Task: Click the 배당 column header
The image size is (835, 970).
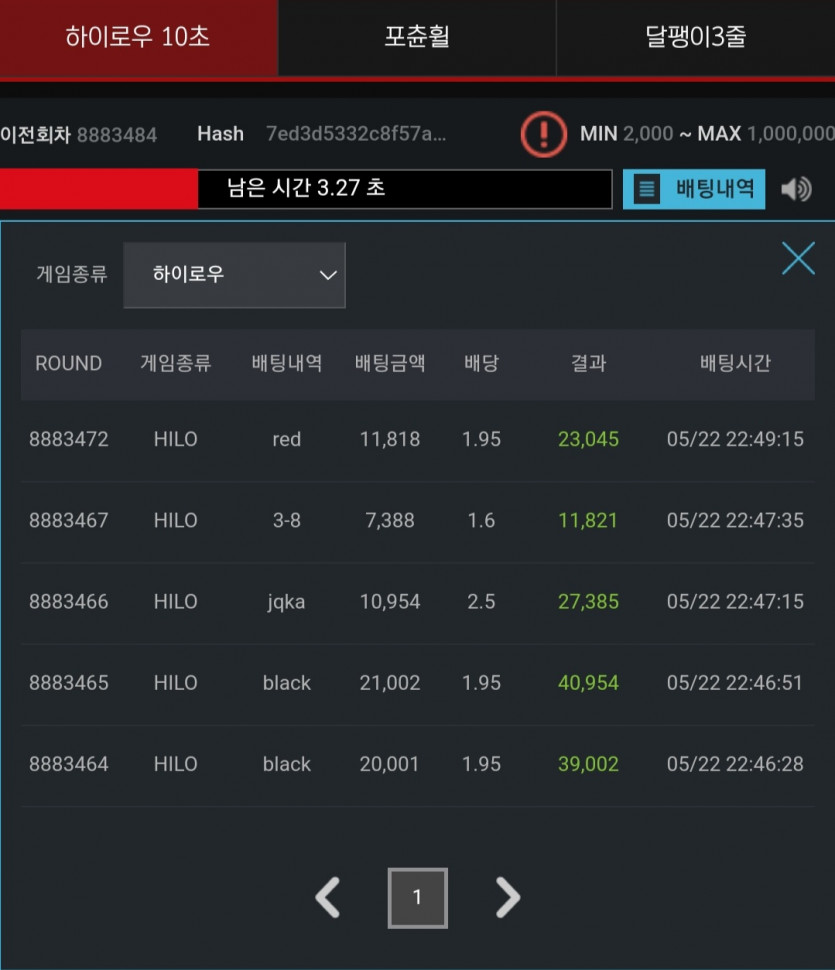Action: 481,363
